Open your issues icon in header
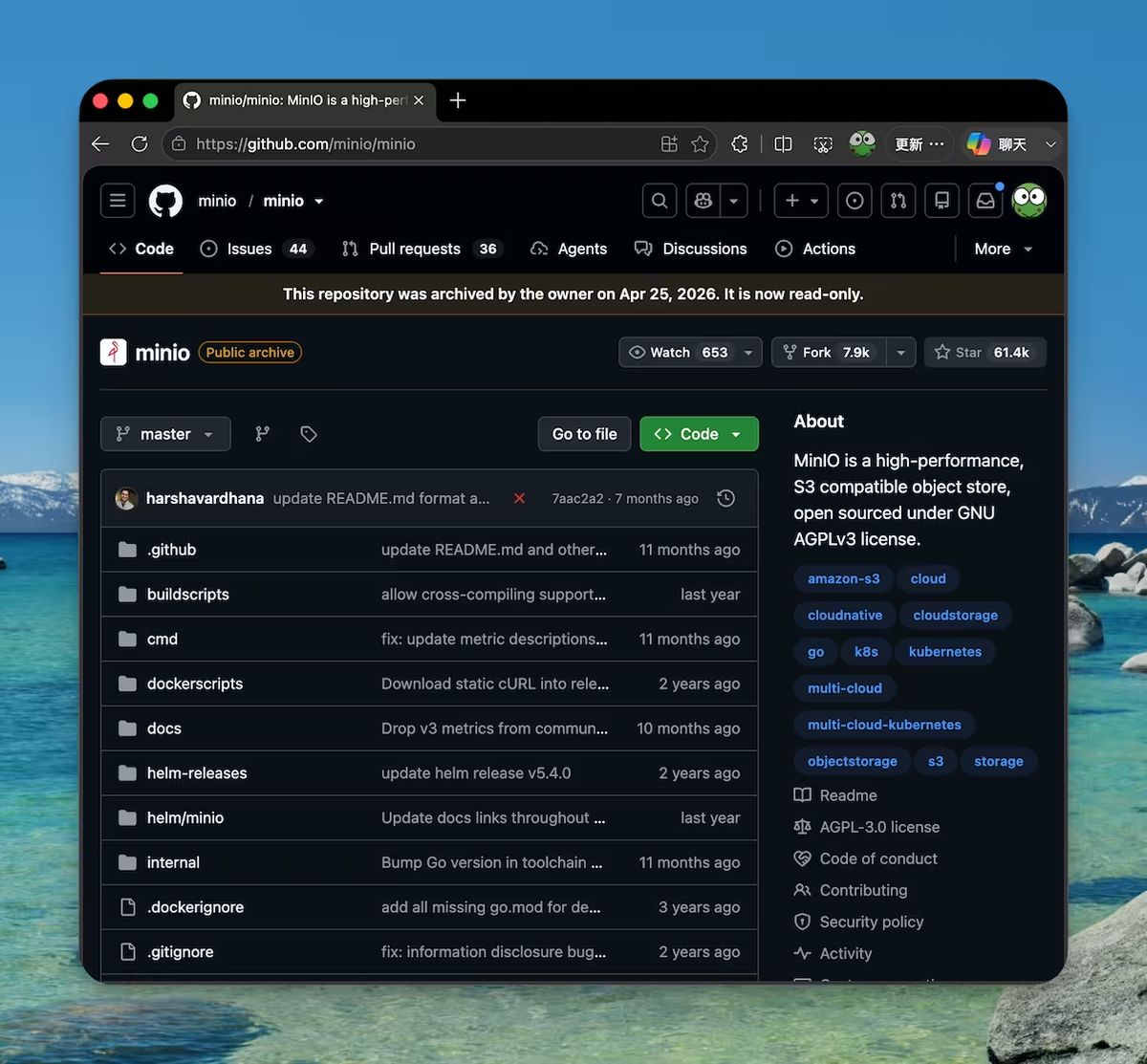This screenshot has height=1064, width=1147. click(855, 201)
